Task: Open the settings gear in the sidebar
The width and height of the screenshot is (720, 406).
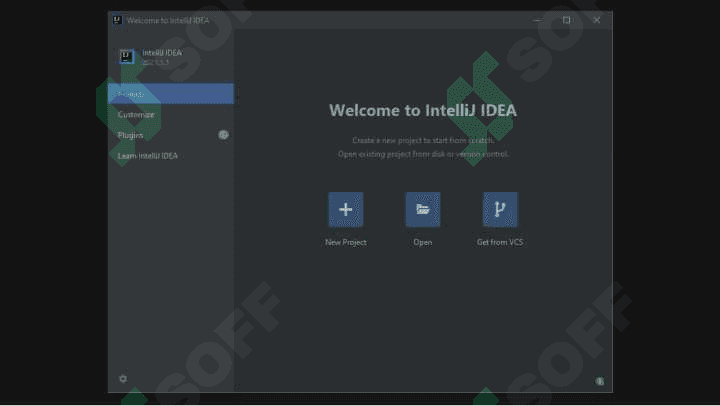Action: pos(123,379)
